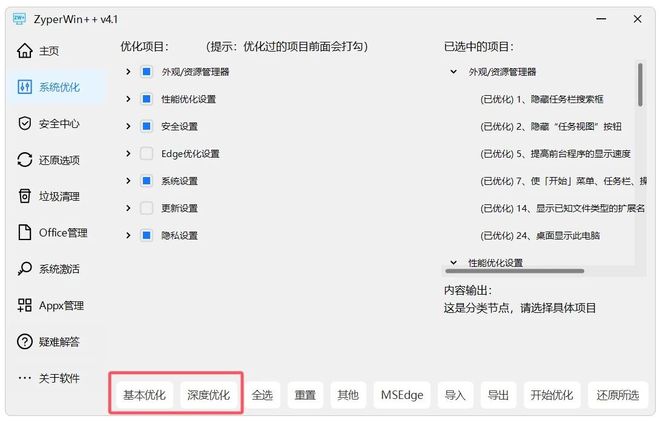Click the ZyperWin++ app logo in title bar
The height and width of the screenshot is (422, 660).
[19, 19]
